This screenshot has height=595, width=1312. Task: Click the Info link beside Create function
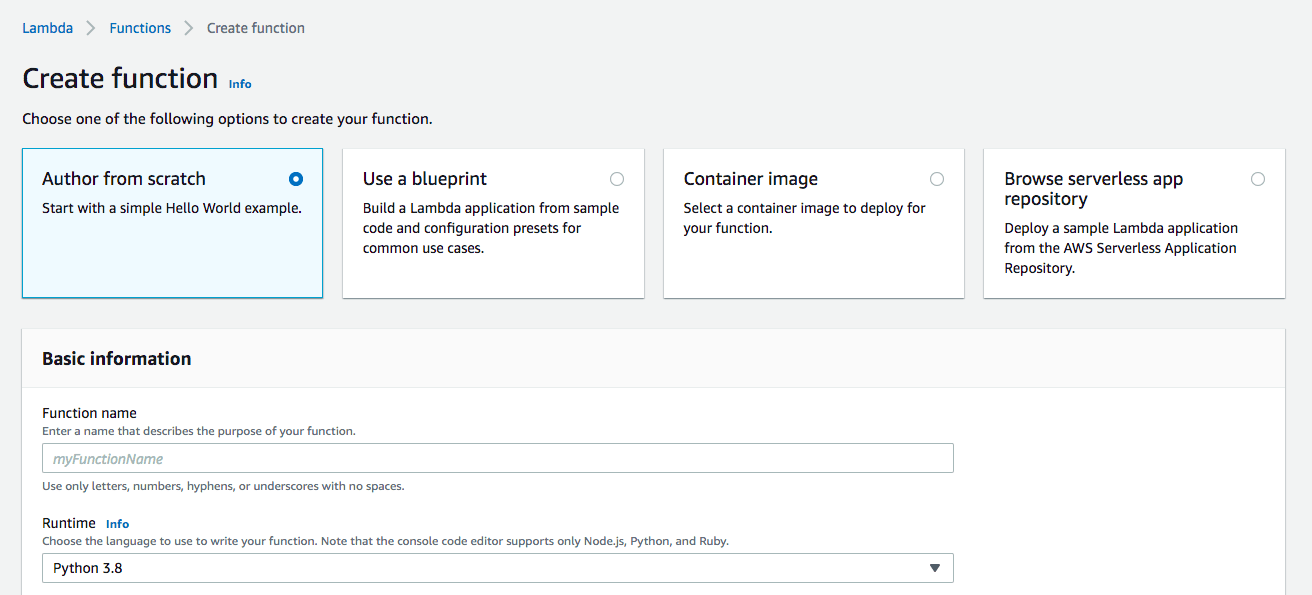point(240,84)
